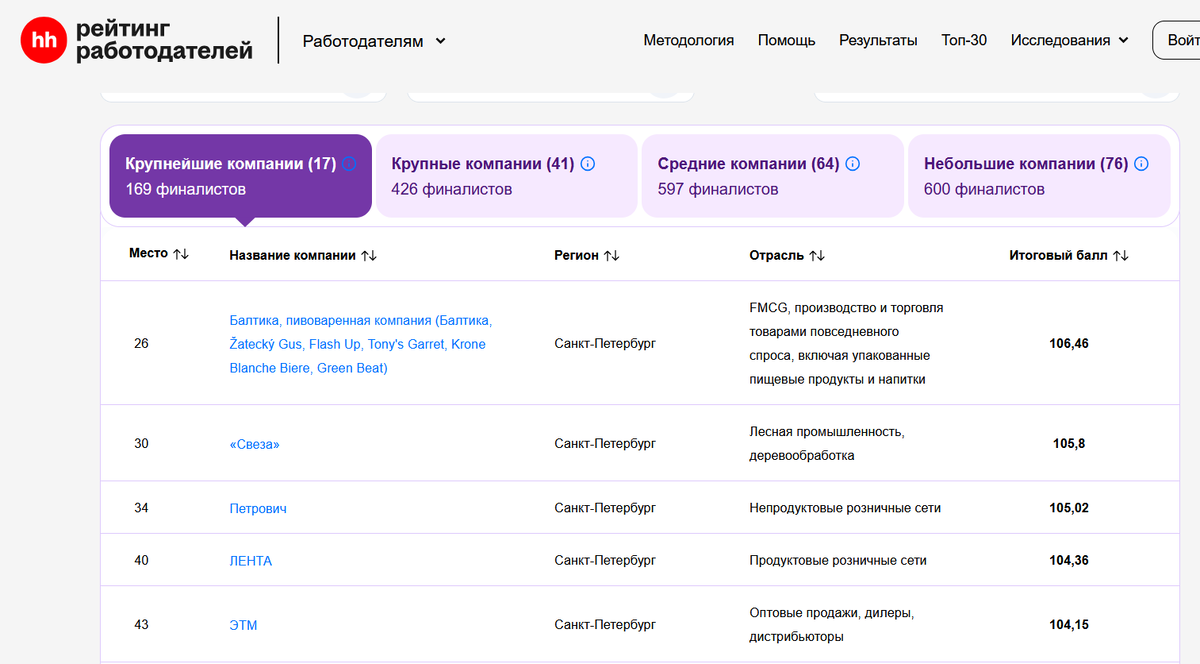
Task: Click info icon beside Крупные компании
Action: coord(587,164)
